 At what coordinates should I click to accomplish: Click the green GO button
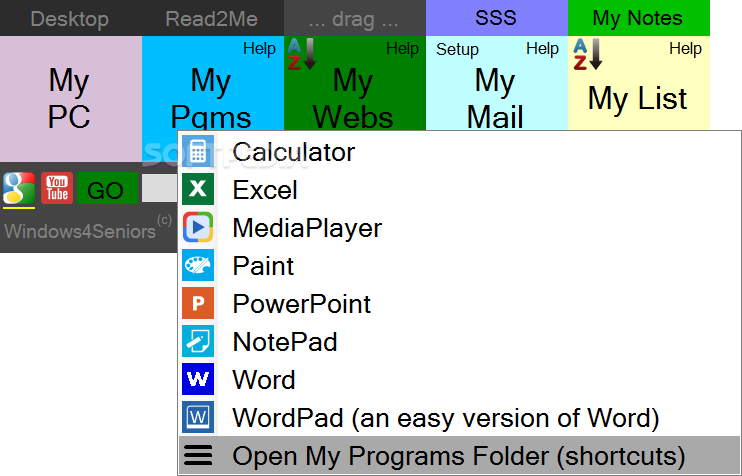pyautogui.click(x=107, y=188)
